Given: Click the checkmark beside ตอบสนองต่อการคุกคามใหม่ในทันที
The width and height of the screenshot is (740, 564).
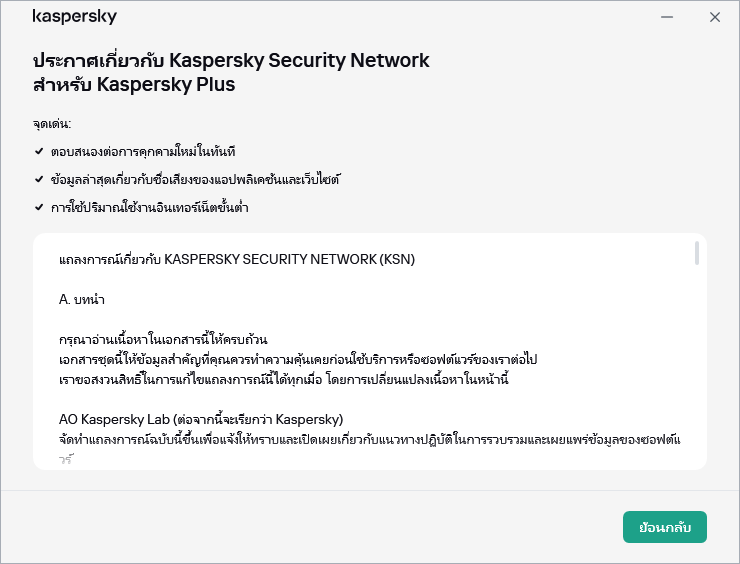Looking at the screenshot, I should pyautogui.click(x=38, y=151).
